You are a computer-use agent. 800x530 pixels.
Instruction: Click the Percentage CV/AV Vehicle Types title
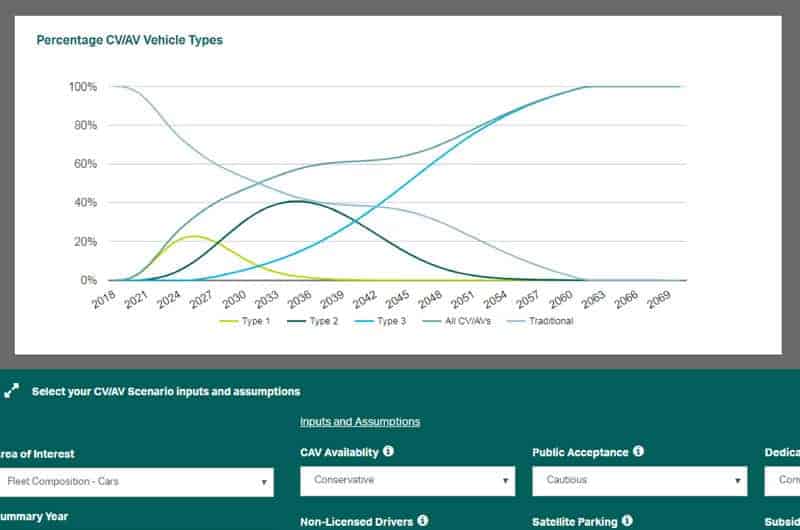click(129, 41)
